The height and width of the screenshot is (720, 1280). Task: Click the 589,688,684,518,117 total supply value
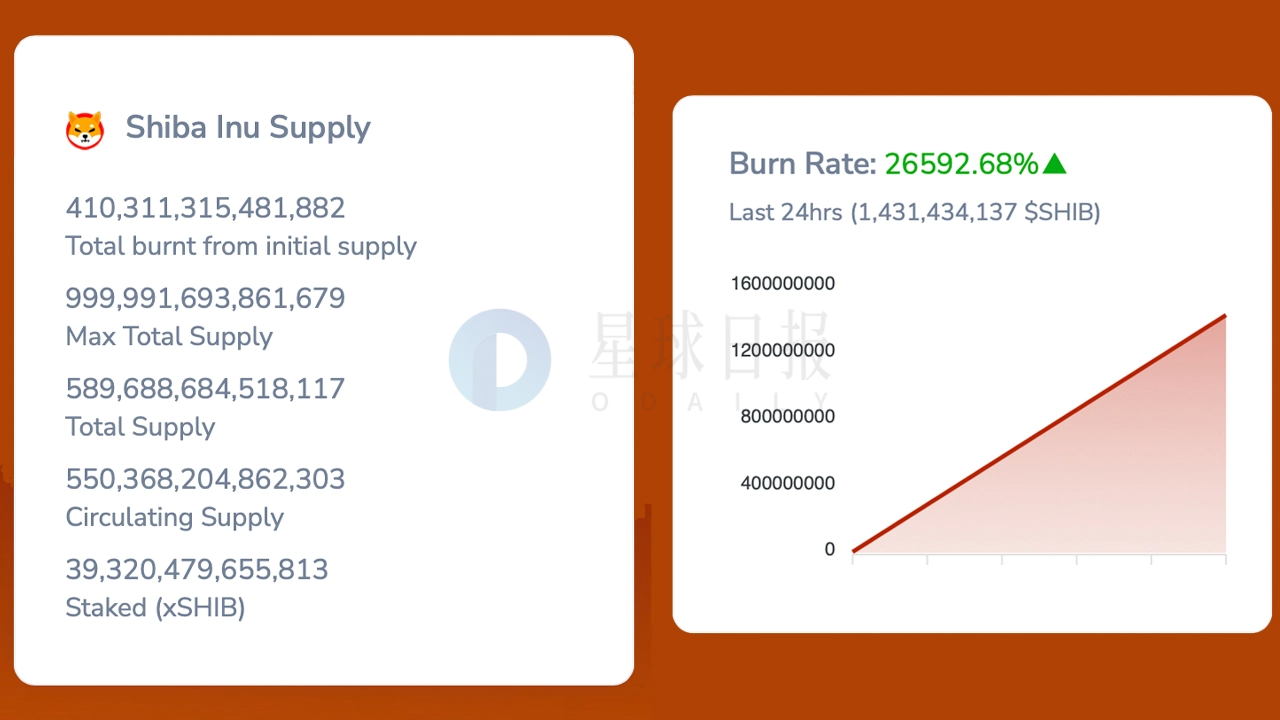[x=205, y=389]
